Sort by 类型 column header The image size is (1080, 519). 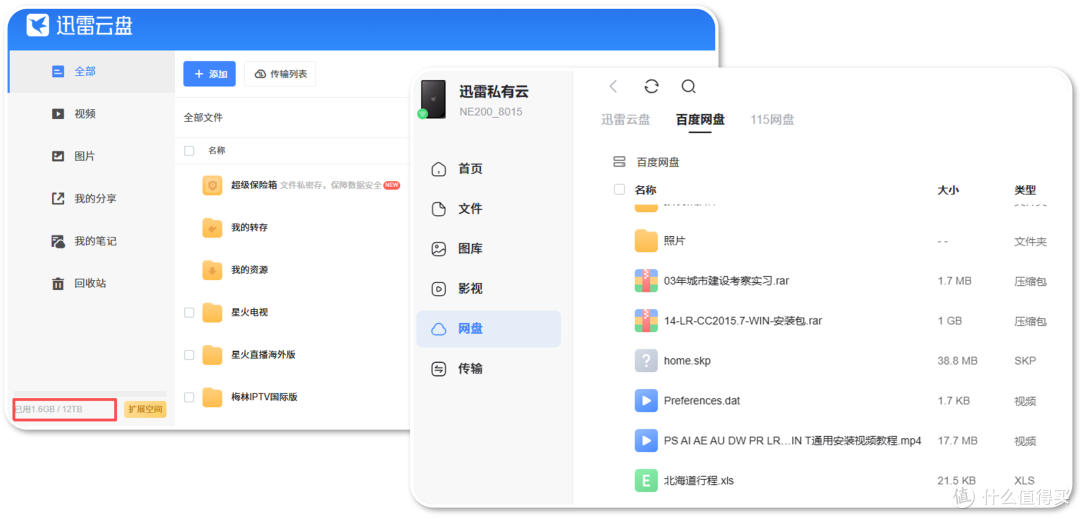click(1025, 190)
